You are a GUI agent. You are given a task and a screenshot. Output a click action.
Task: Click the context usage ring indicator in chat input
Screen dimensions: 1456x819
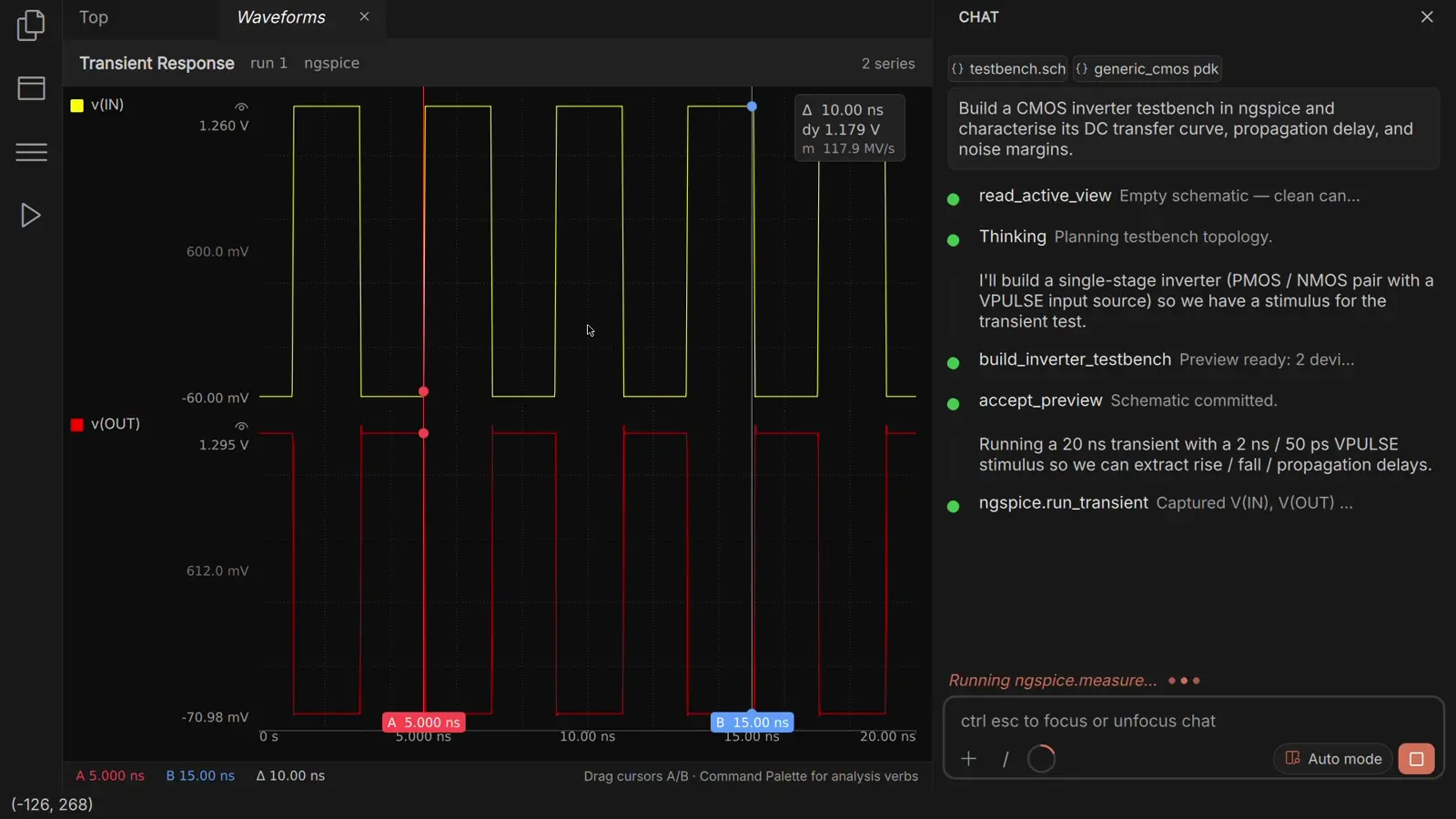pyautogui.click(x=1041, y=759)
